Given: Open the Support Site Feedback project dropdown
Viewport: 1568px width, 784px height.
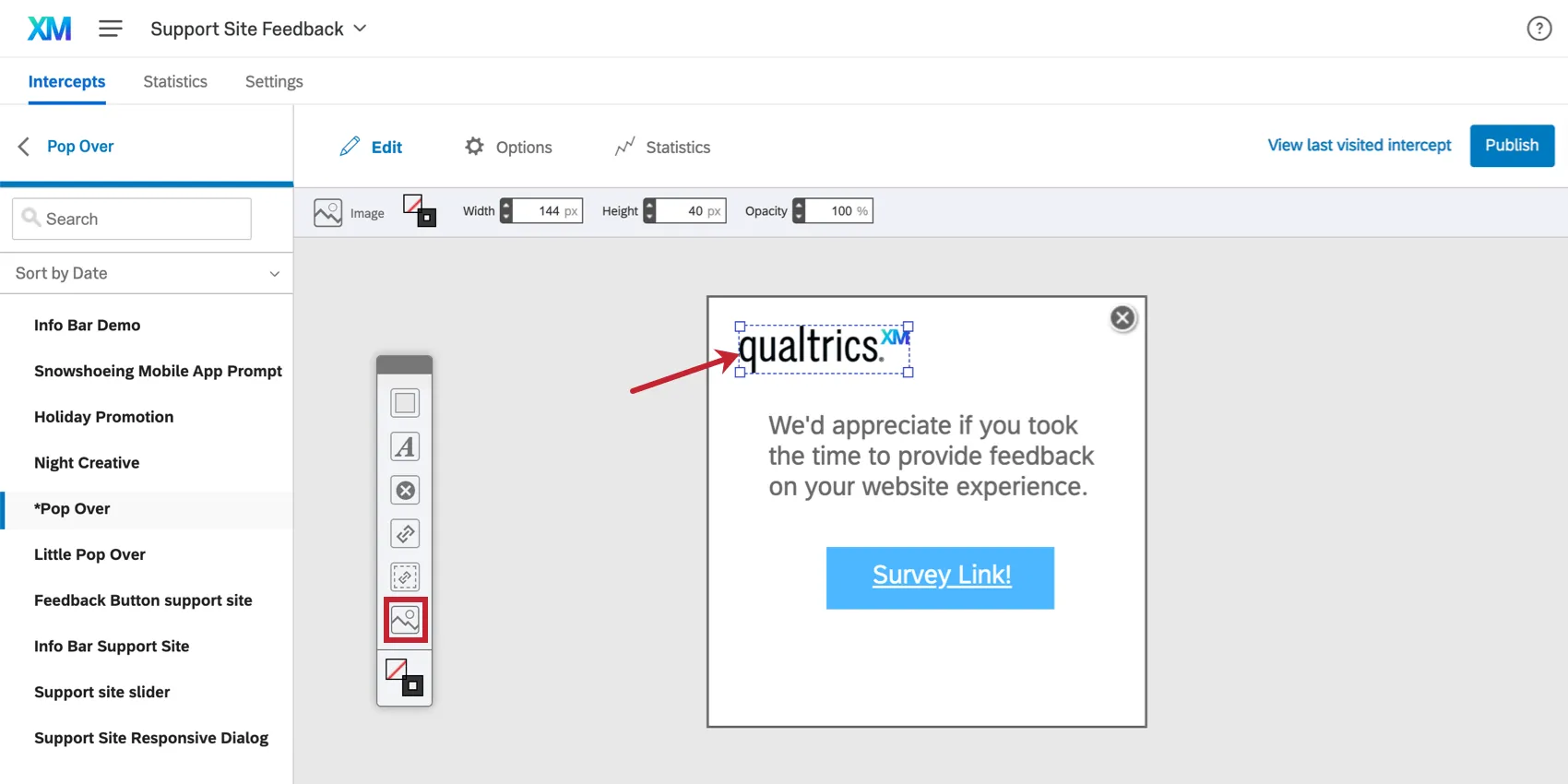Looking at the screenshot, I should (x=258, y=29).
